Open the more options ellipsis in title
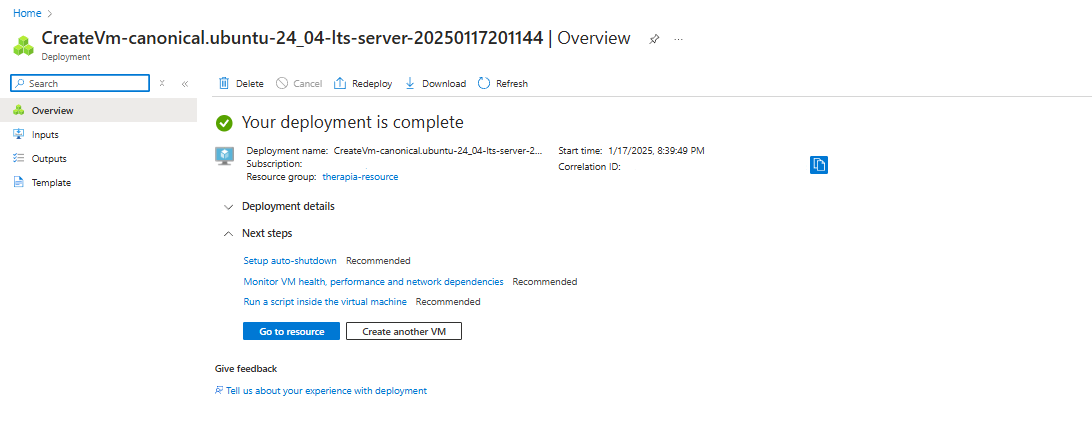1092x421 pixels. [x=678, y=39]
